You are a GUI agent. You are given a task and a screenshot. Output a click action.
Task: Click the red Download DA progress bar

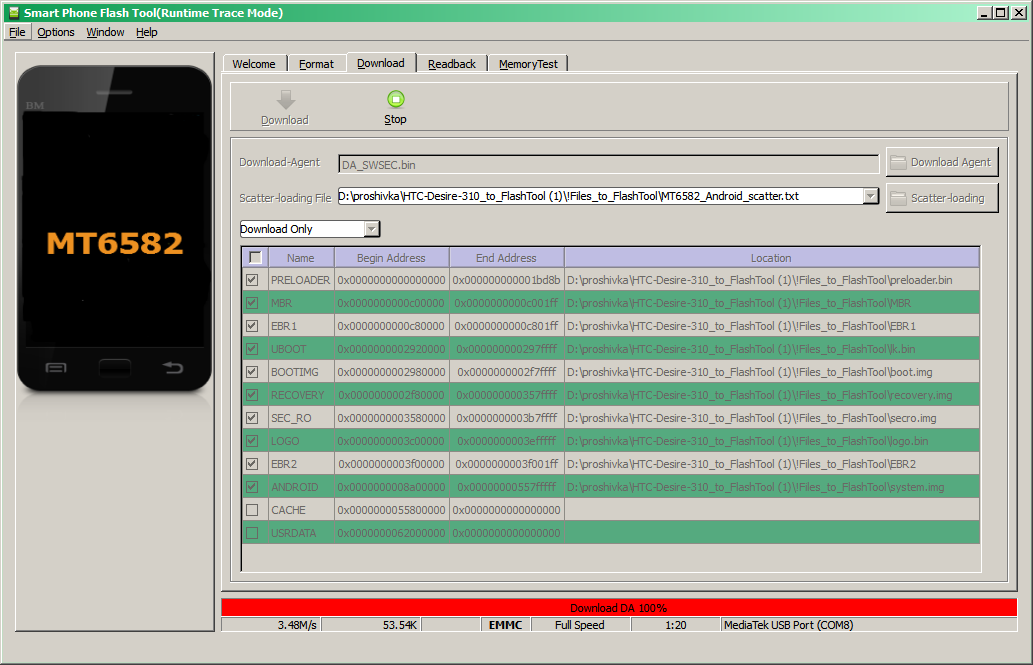point(618,607)
